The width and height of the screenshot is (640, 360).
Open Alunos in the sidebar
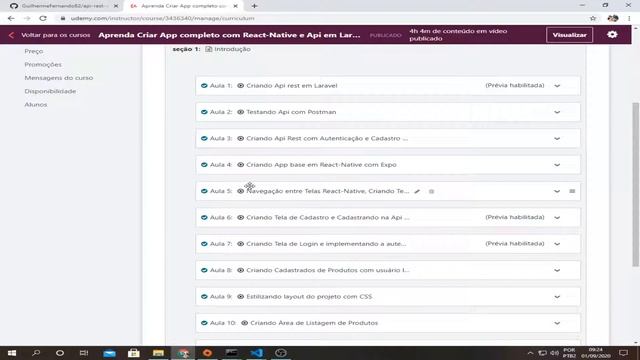(36, 104)
